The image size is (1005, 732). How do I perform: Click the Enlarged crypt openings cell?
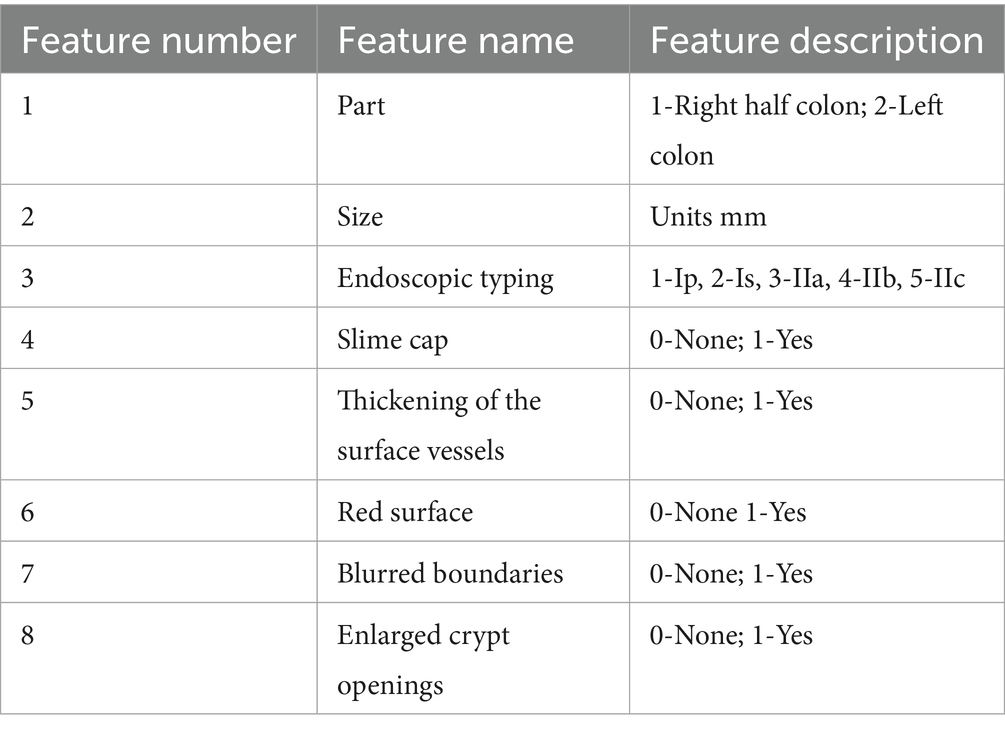click(423, 659)
